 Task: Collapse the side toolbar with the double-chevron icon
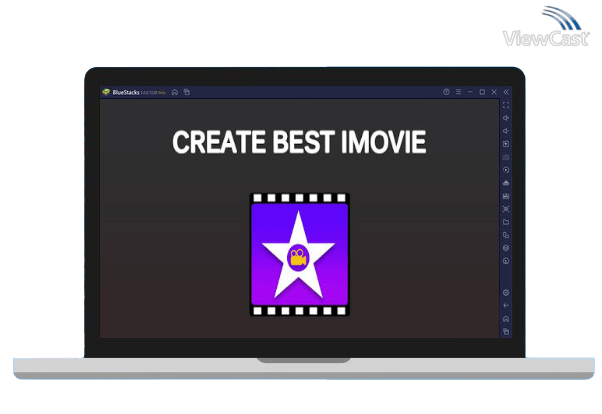506,92
